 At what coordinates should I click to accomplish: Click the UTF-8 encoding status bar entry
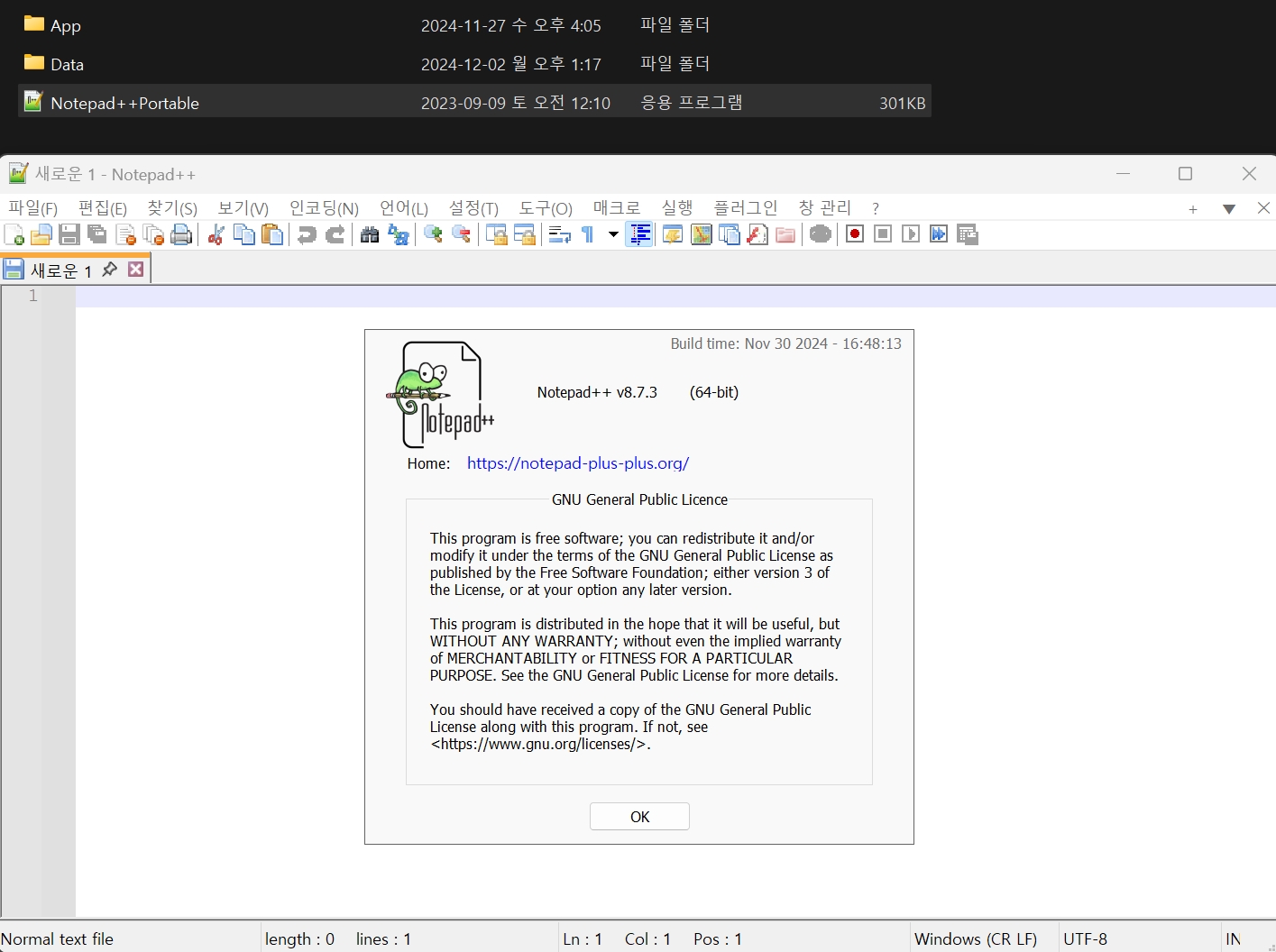pyautogui.click(x=1086, y=938)
